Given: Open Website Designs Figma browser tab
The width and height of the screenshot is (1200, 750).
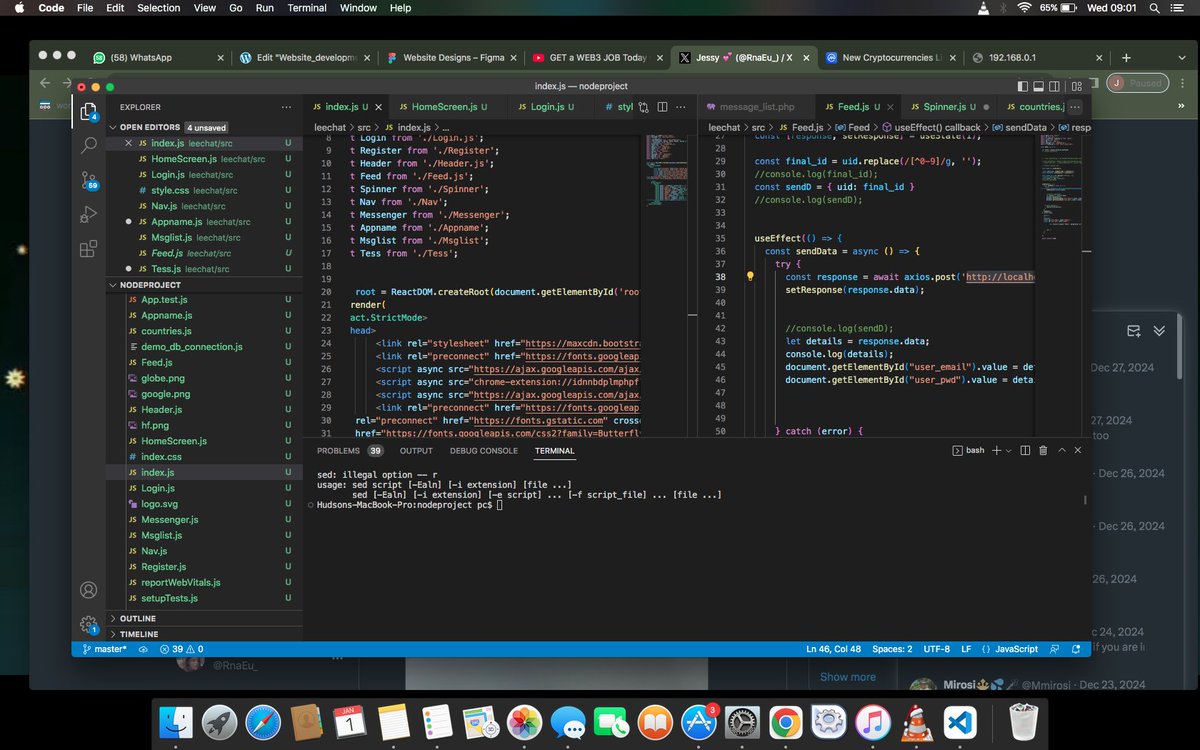Looking at the screenshot, I should (x=455, y=58).
